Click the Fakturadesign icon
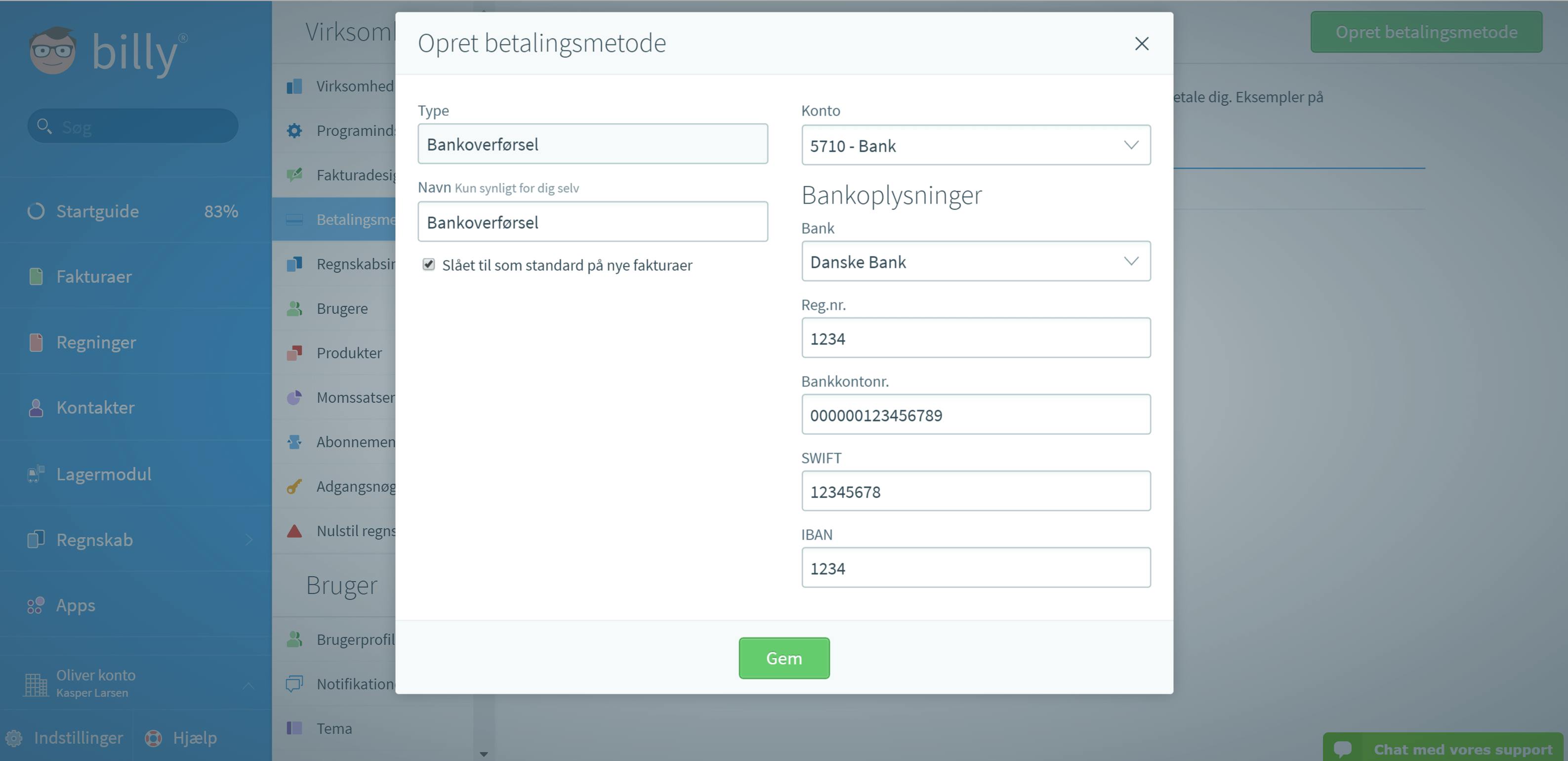1568x761 pixels. [x=294, y=175]
